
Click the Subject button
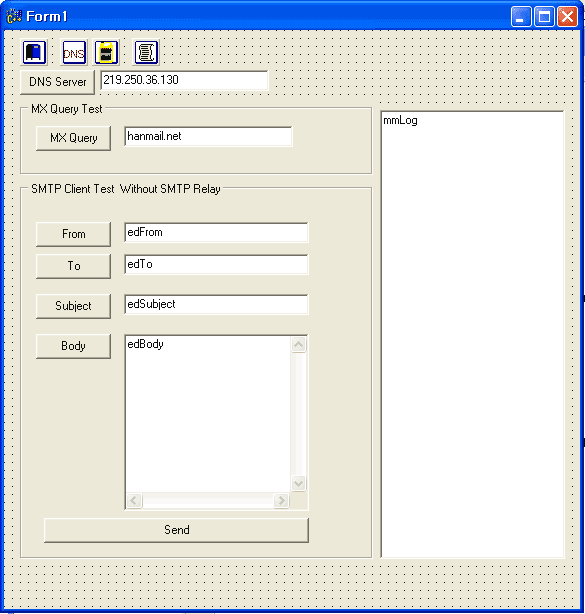73,306
